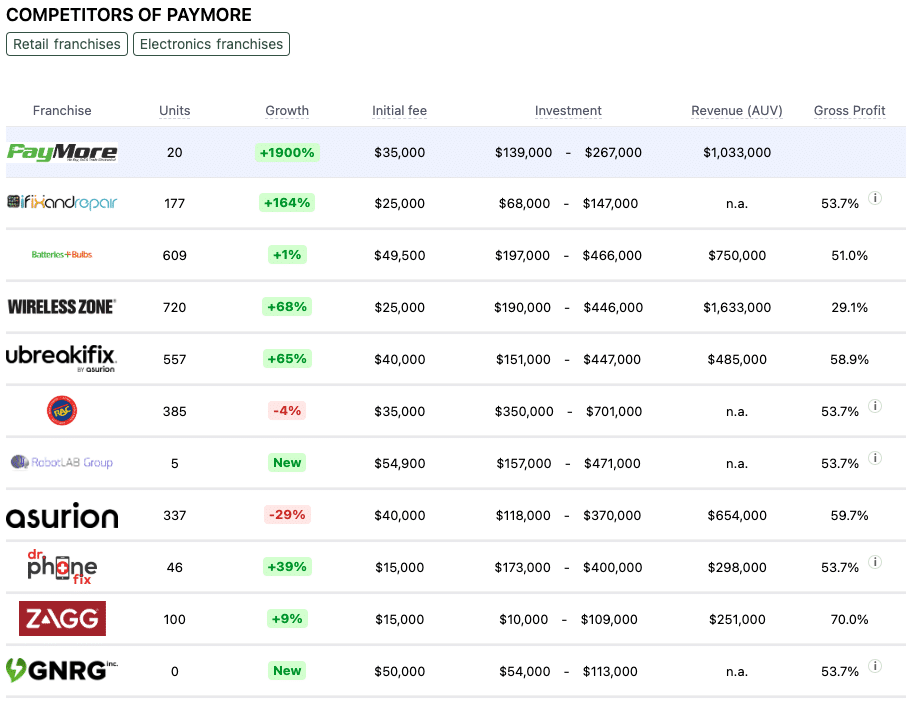Click the $1,033,000 revenue value

click(737, 152)
